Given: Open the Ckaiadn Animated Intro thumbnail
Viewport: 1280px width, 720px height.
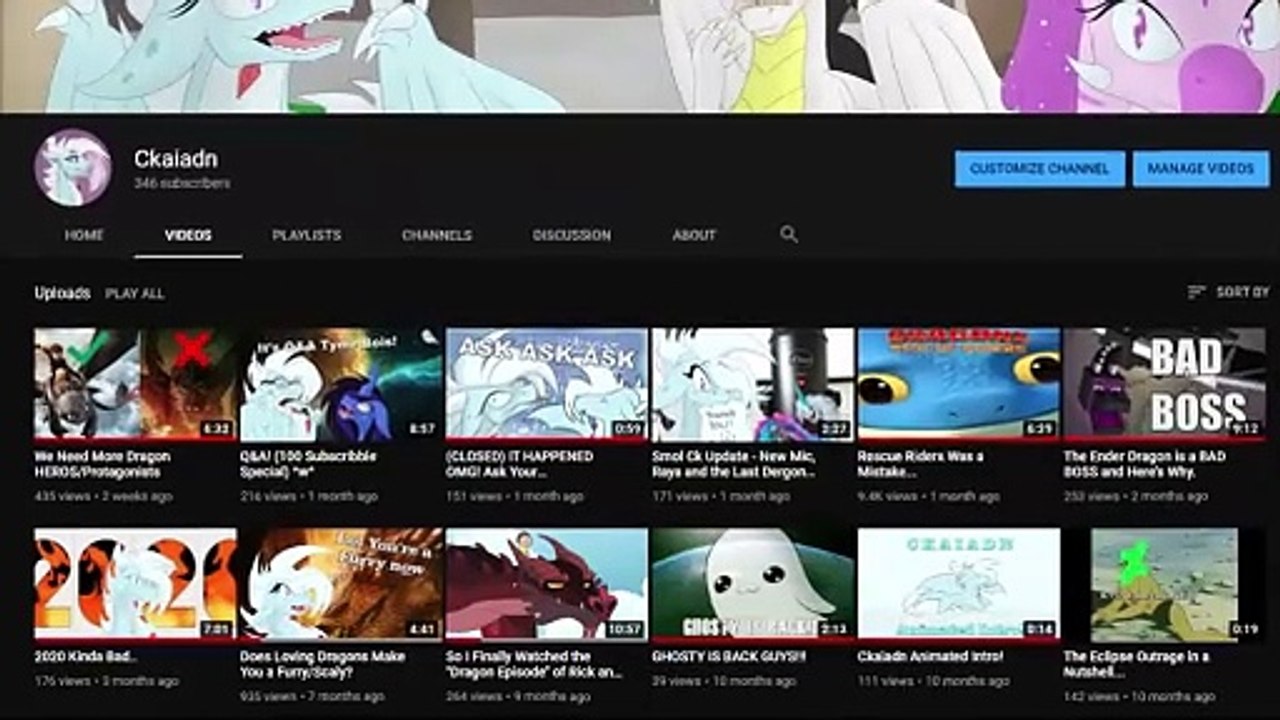Looking at the screenshot, I should click(x=959, y=585).
